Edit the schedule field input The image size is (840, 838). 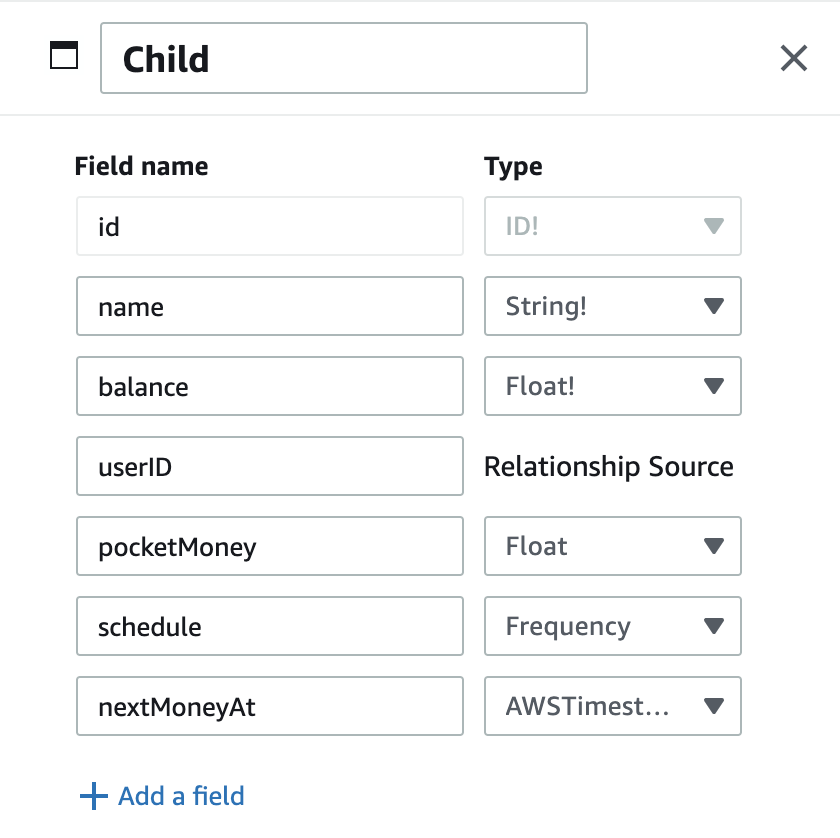point(270,626)
